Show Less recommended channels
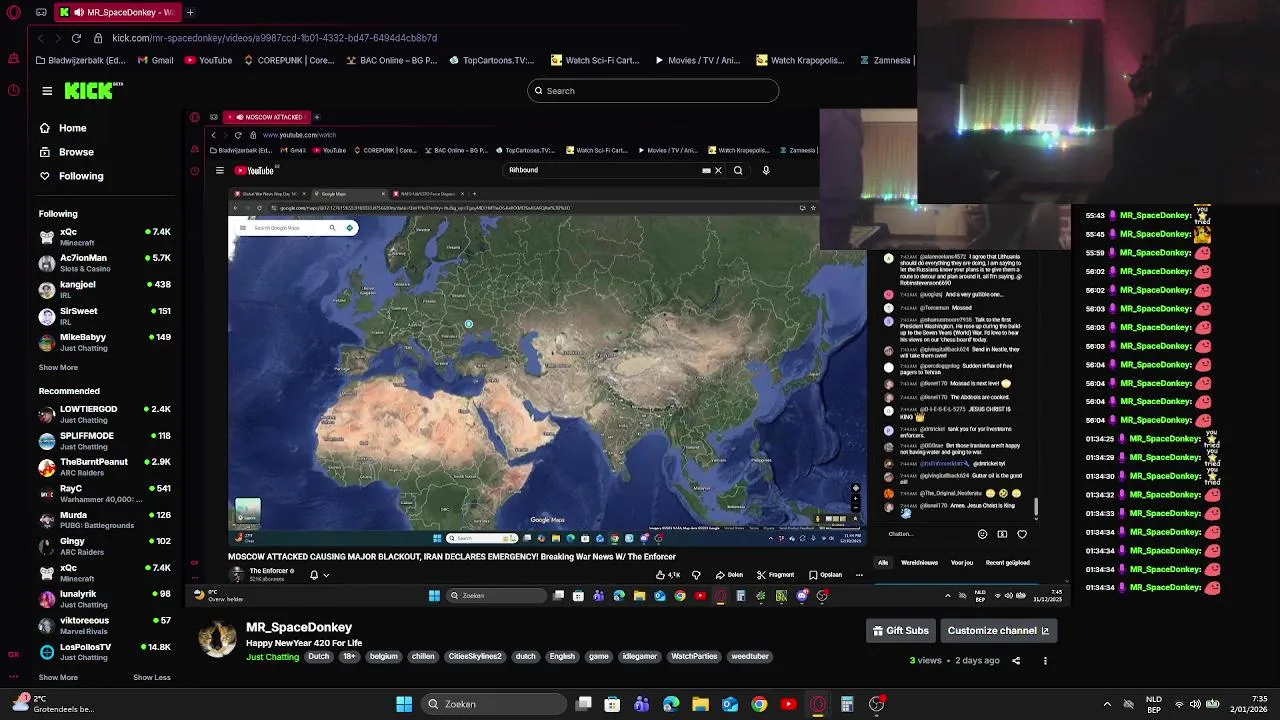Viewport: 1280px width, 720px height. point(152,677)
